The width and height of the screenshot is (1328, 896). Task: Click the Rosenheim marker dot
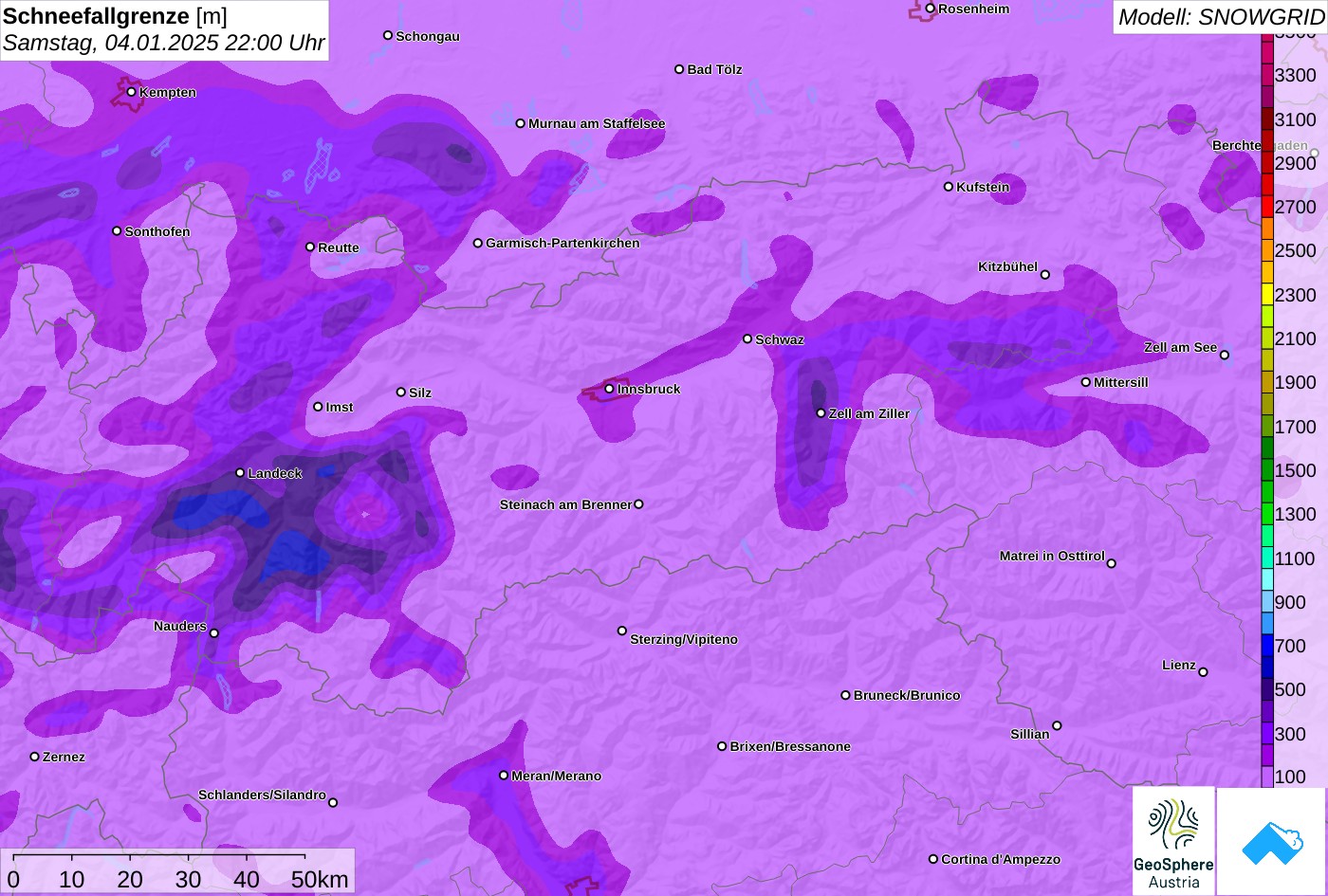coord(931,9)
